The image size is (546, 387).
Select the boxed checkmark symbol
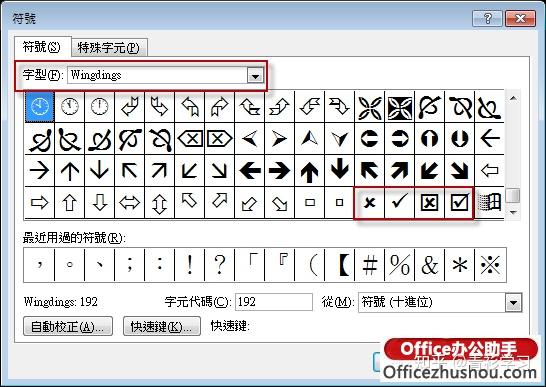click(459, 202)
